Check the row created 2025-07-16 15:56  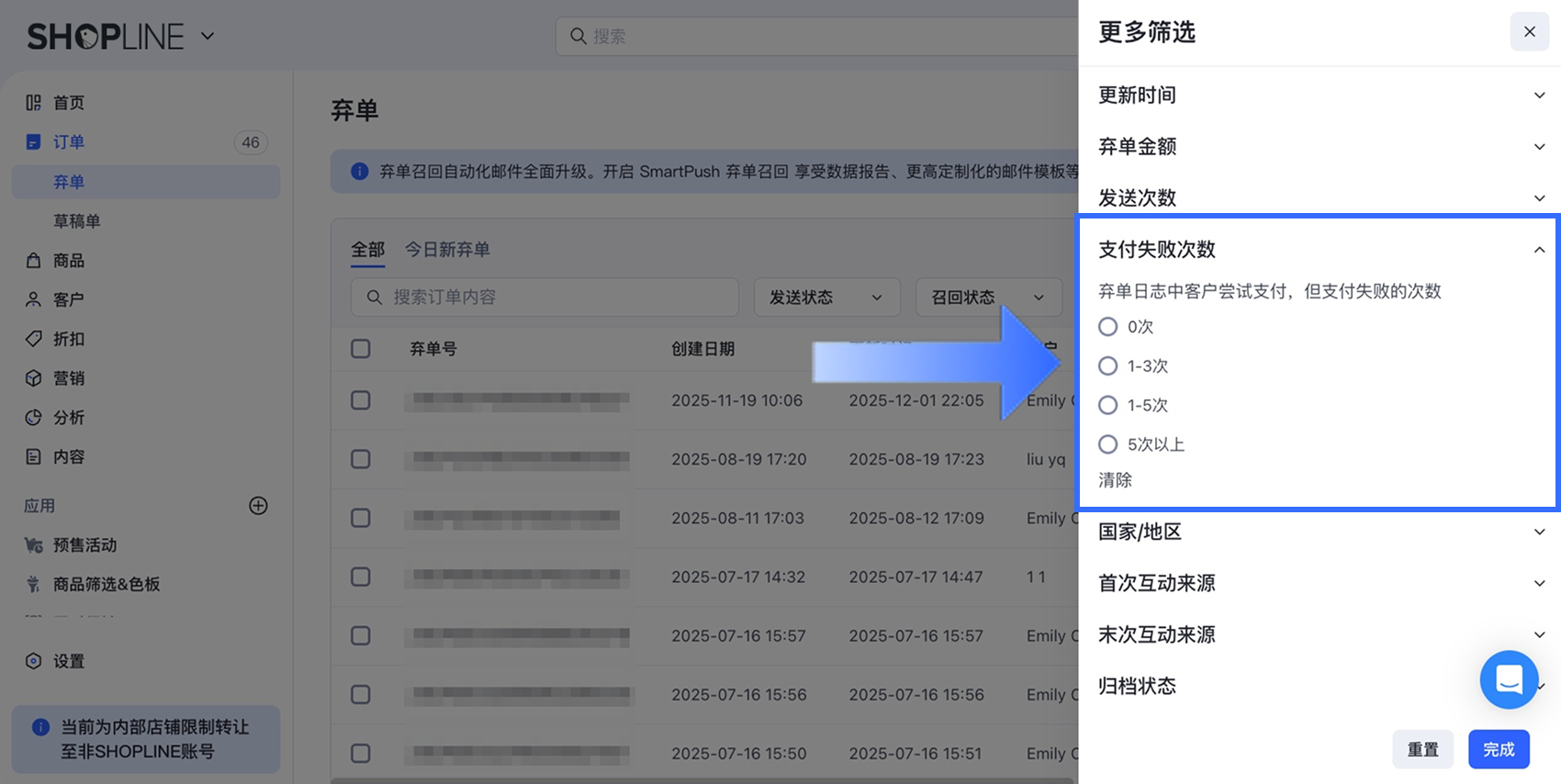coord(361,694)
